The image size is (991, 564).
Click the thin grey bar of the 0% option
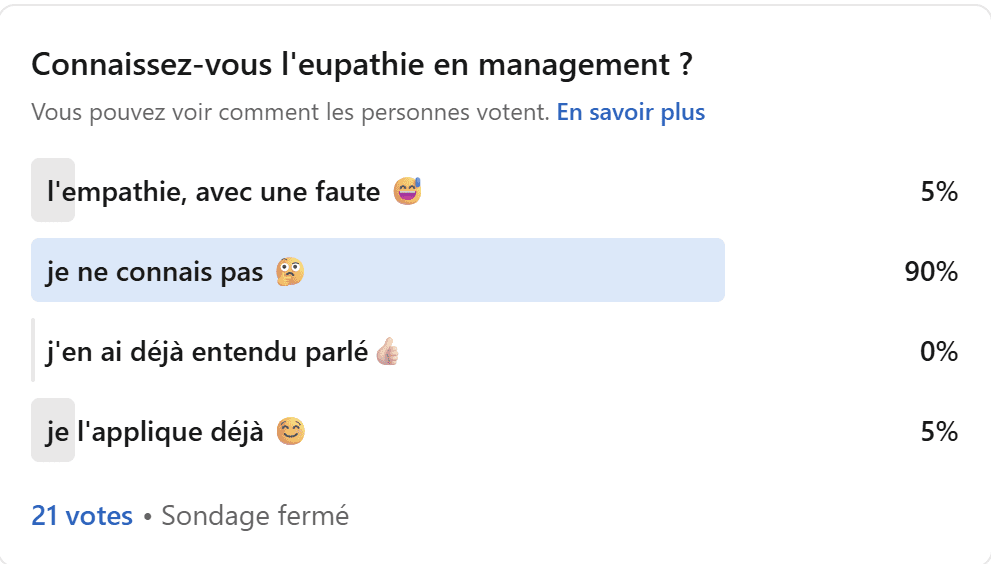pyautogui.click(x=33, y=350)
